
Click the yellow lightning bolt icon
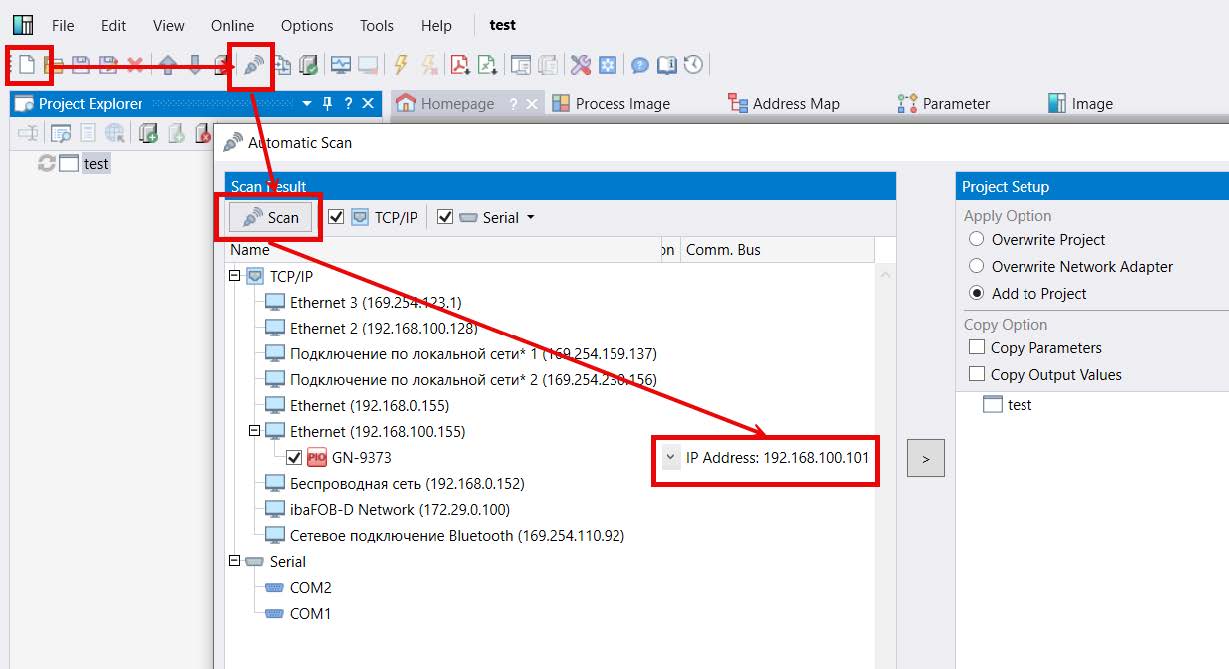click(x=401, y=65)
